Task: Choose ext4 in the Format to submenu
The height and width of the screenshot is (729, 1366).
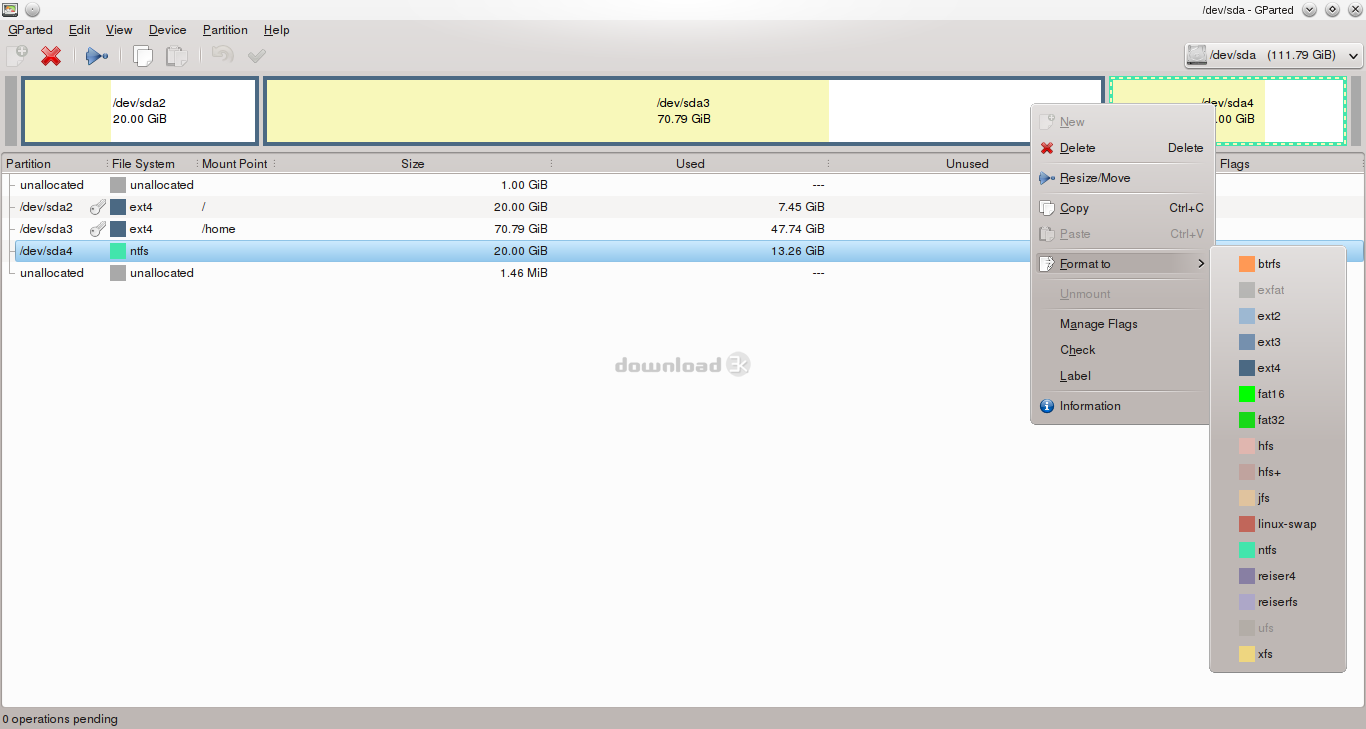Action: (1277, 368)
